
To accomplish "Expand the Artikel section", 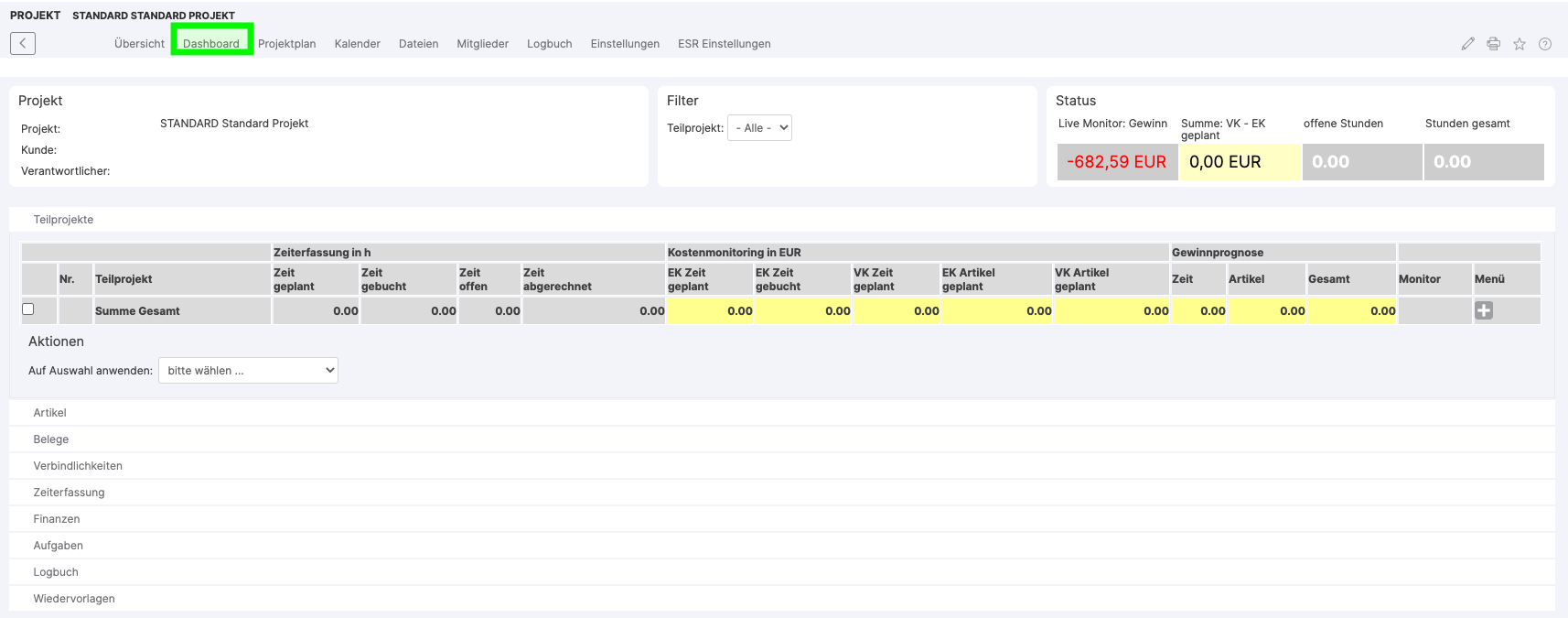I will coord(50,413).
